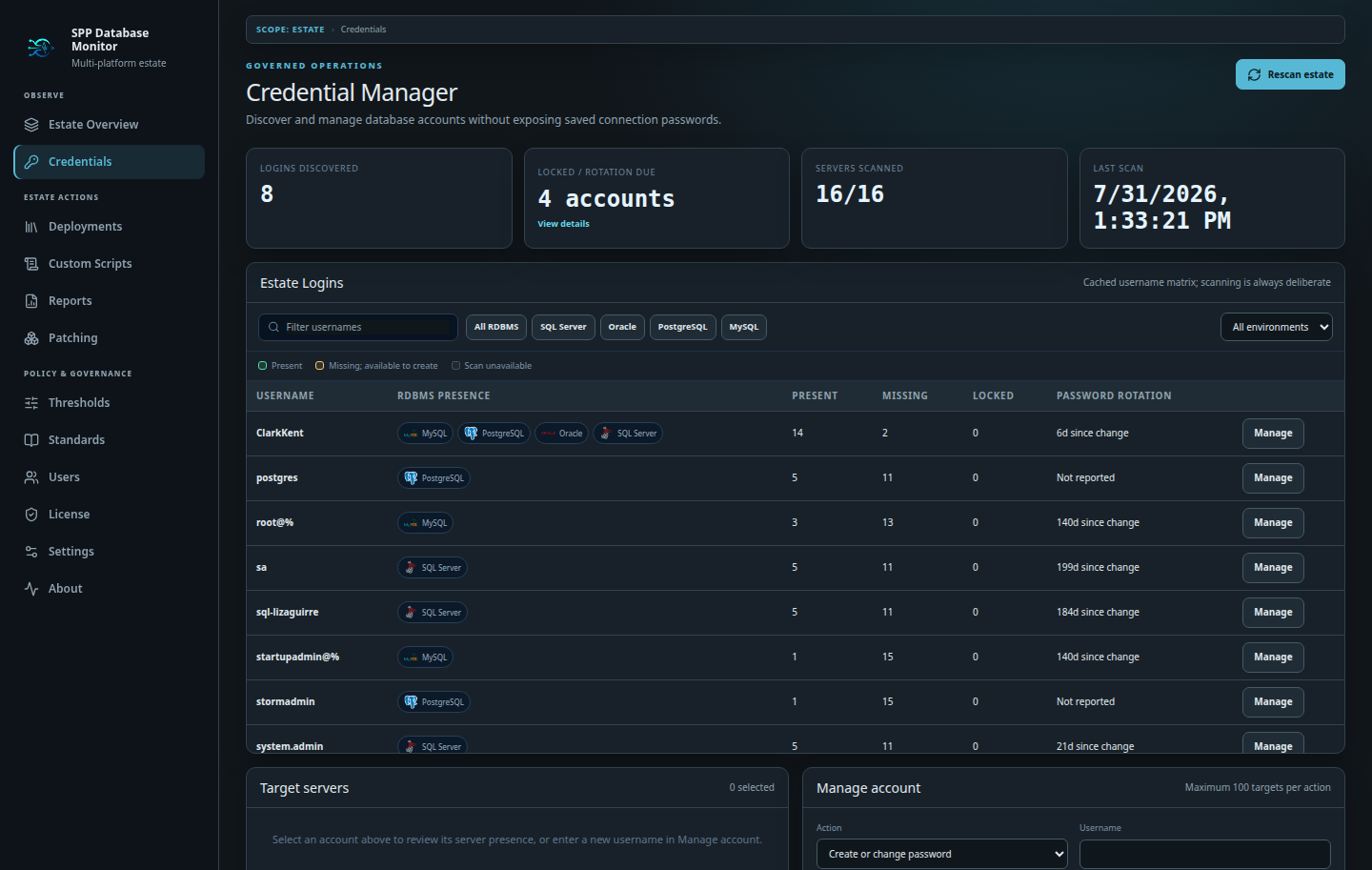The image size is (1372, 870).
Task: Click ClarkKent's PostgreSQL presence badge
Action: 494,434
